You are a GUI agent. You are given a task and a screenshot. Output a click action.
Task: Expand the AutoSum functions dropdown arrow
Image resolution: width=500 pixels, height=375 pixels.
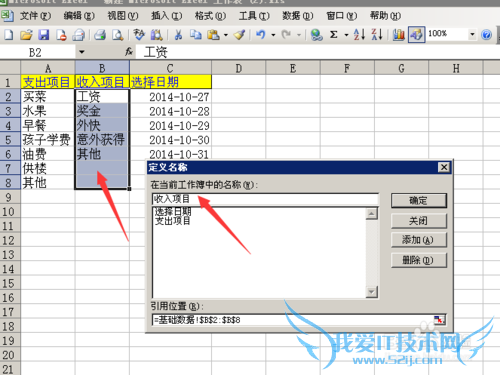coord(346,35)
